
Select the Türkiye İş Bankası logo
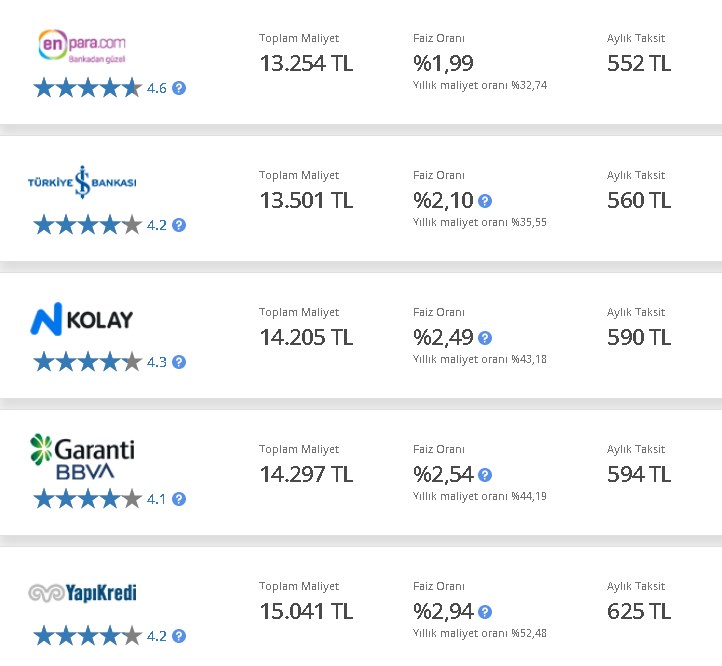[x=82, y=182]
